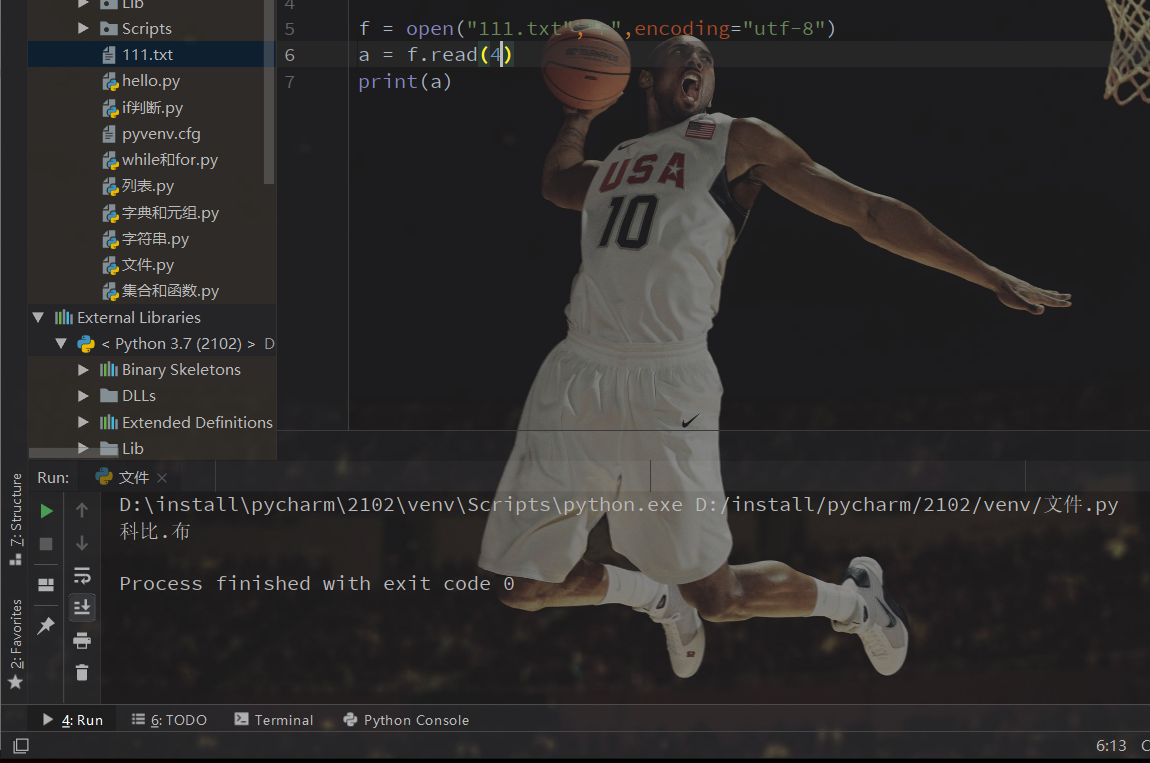
Task: Click the Print console output icon
Action: click(81, 640)
